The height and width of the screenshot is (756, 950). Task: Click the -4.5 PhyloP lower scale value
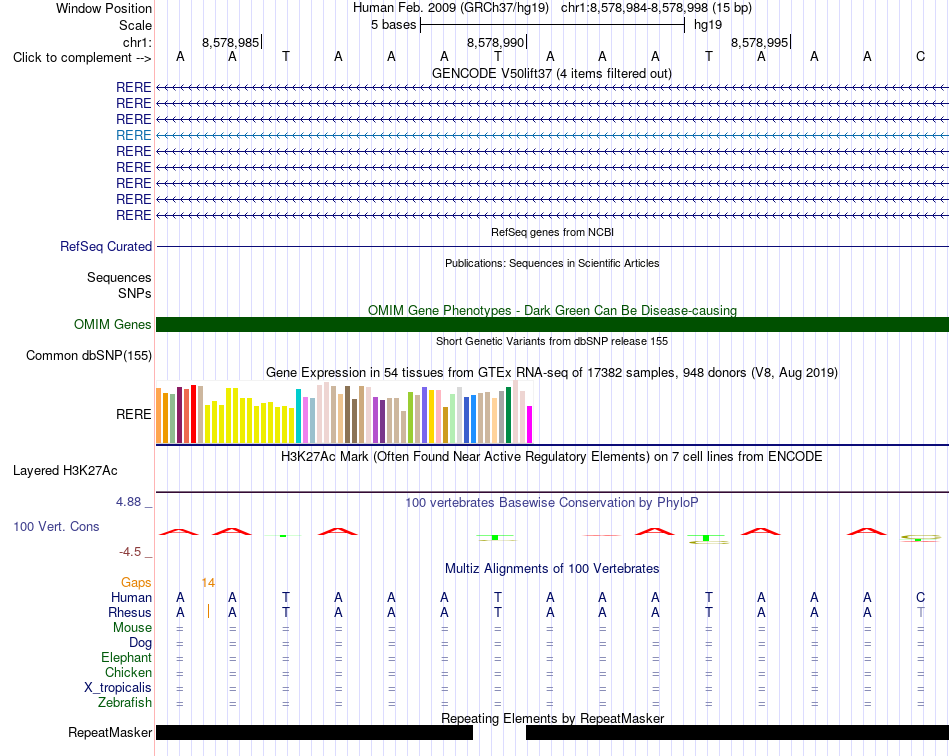click(130, 552)
